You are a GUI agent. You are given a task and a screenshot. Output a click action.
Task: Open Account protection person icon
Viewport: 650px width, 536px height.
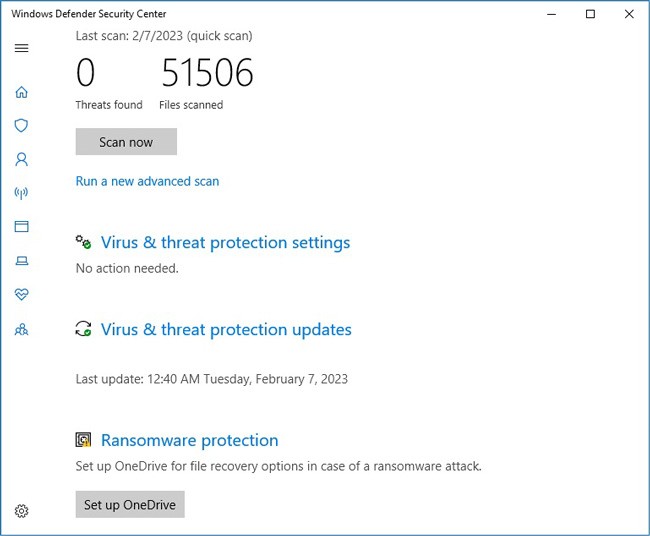[x=22, y=159]
